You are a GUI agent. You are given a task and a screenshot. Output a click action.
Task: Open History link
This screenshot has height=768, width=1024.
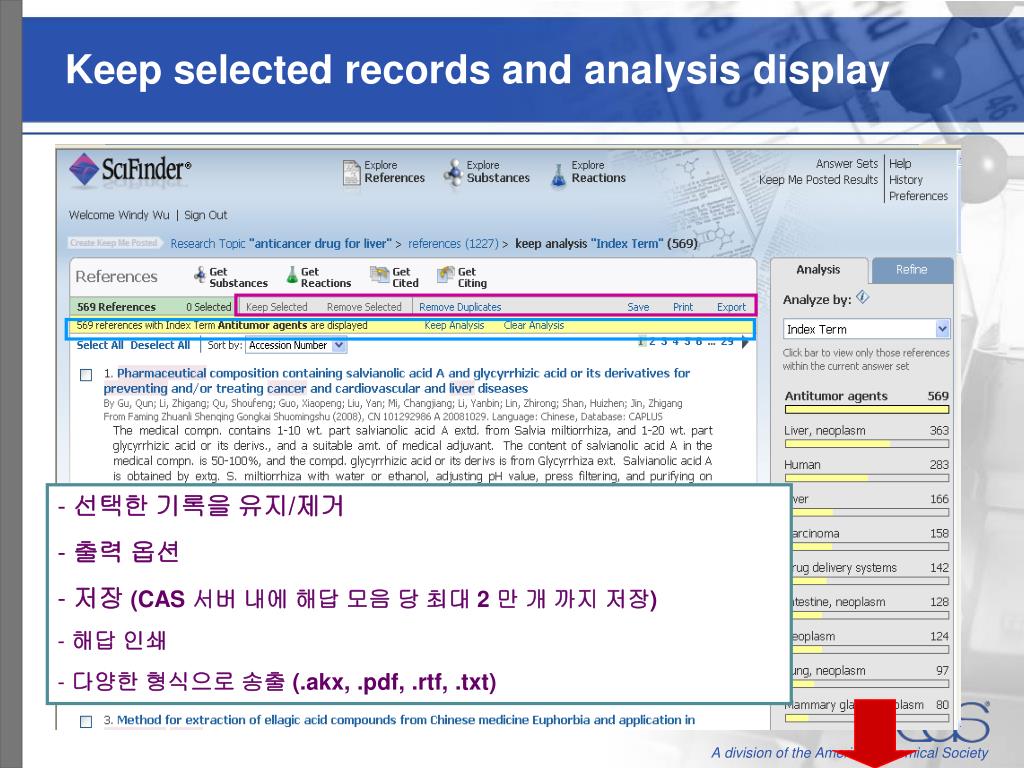tap(906, 180)
